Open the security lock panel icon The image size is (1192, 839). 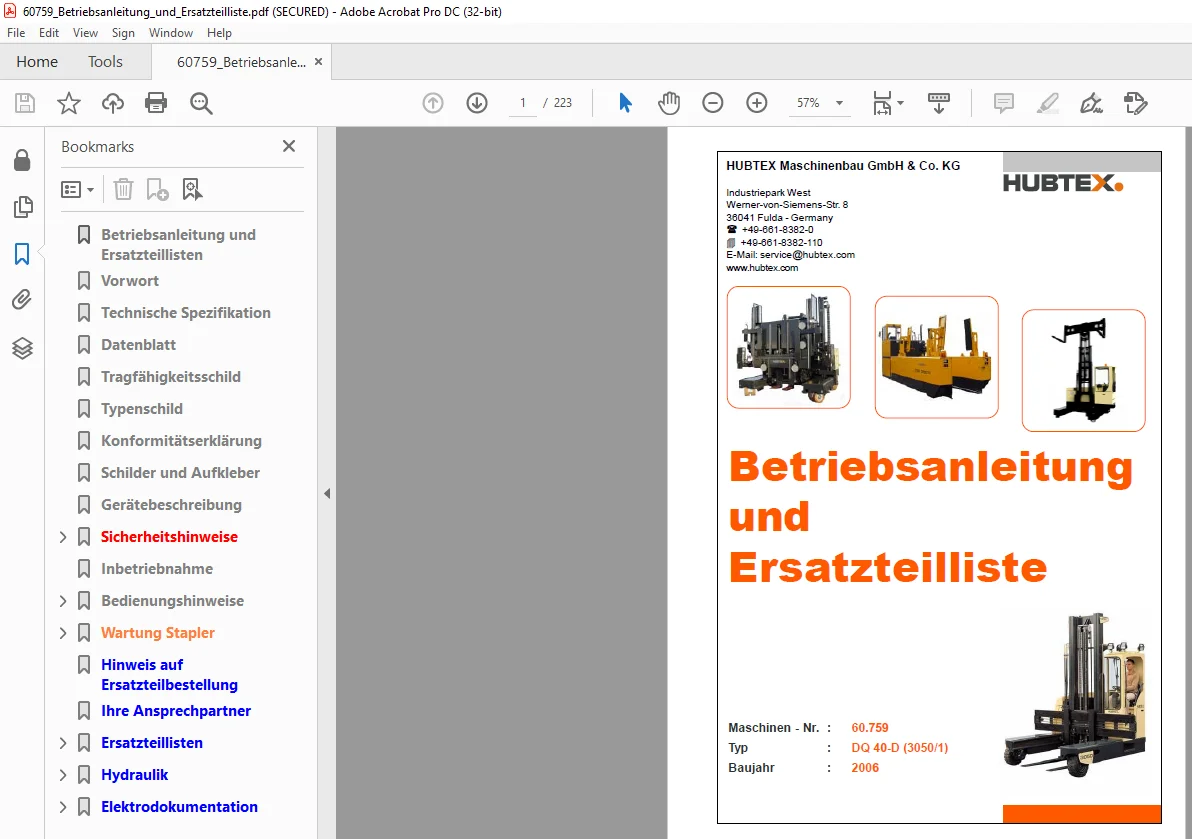[22, 160]
